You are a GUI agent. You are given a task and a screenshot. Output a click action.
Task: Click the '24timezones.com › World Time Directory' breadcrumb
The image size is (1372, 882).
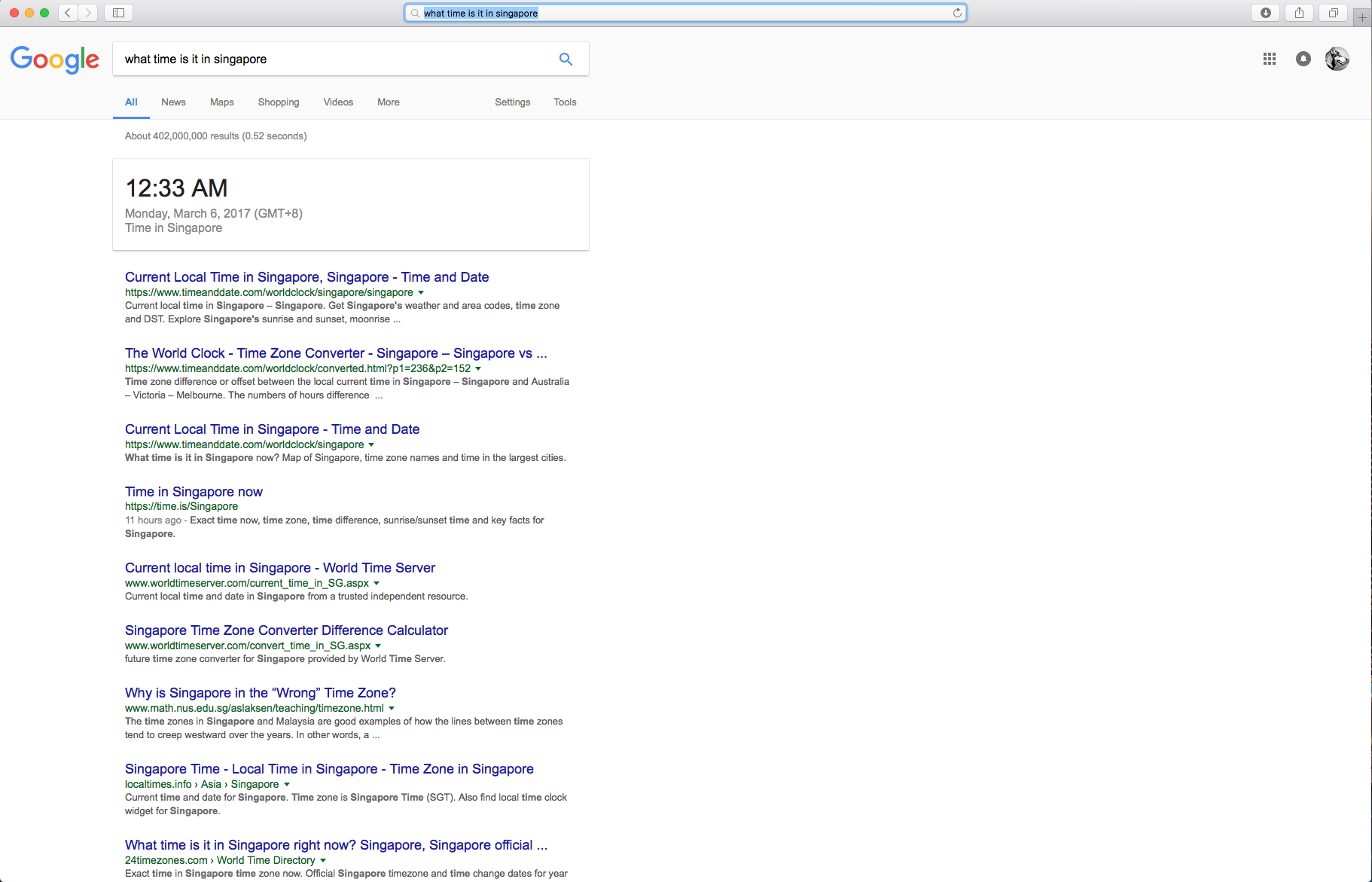(x=220, y=860)
